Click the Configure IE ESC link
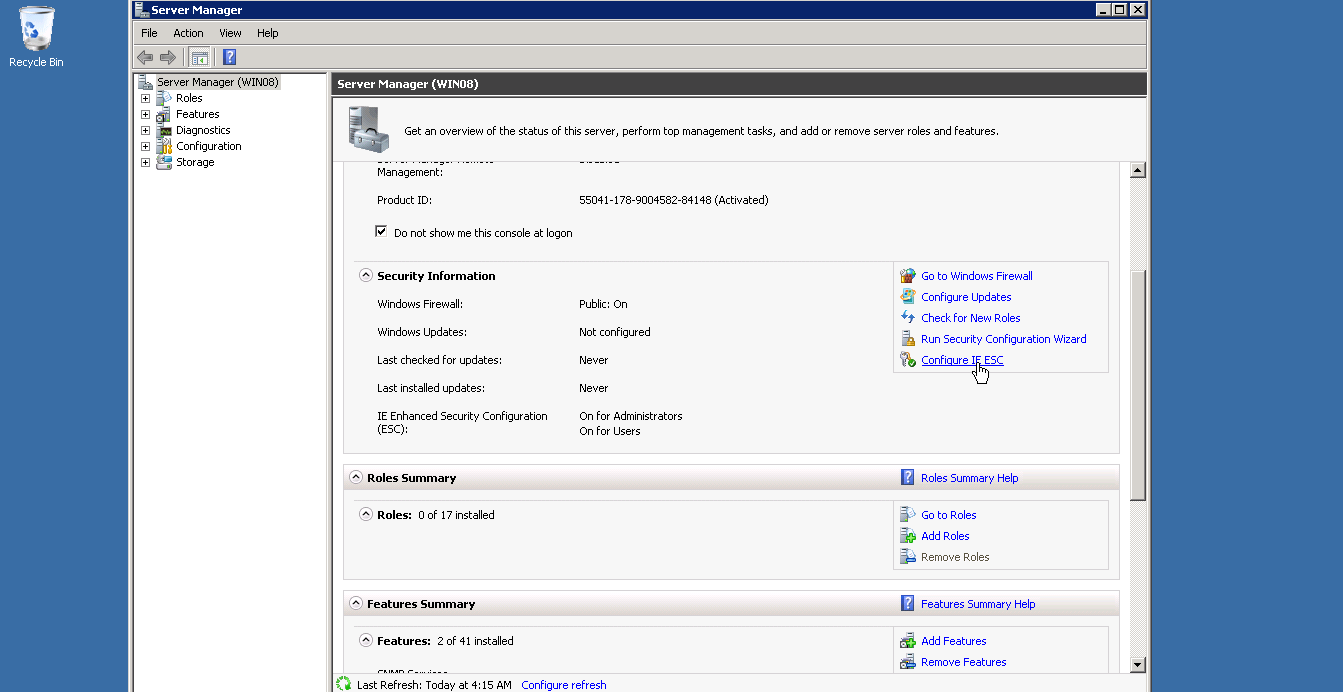This screenshot has width=1343, height=692. (x=962, y=360)
